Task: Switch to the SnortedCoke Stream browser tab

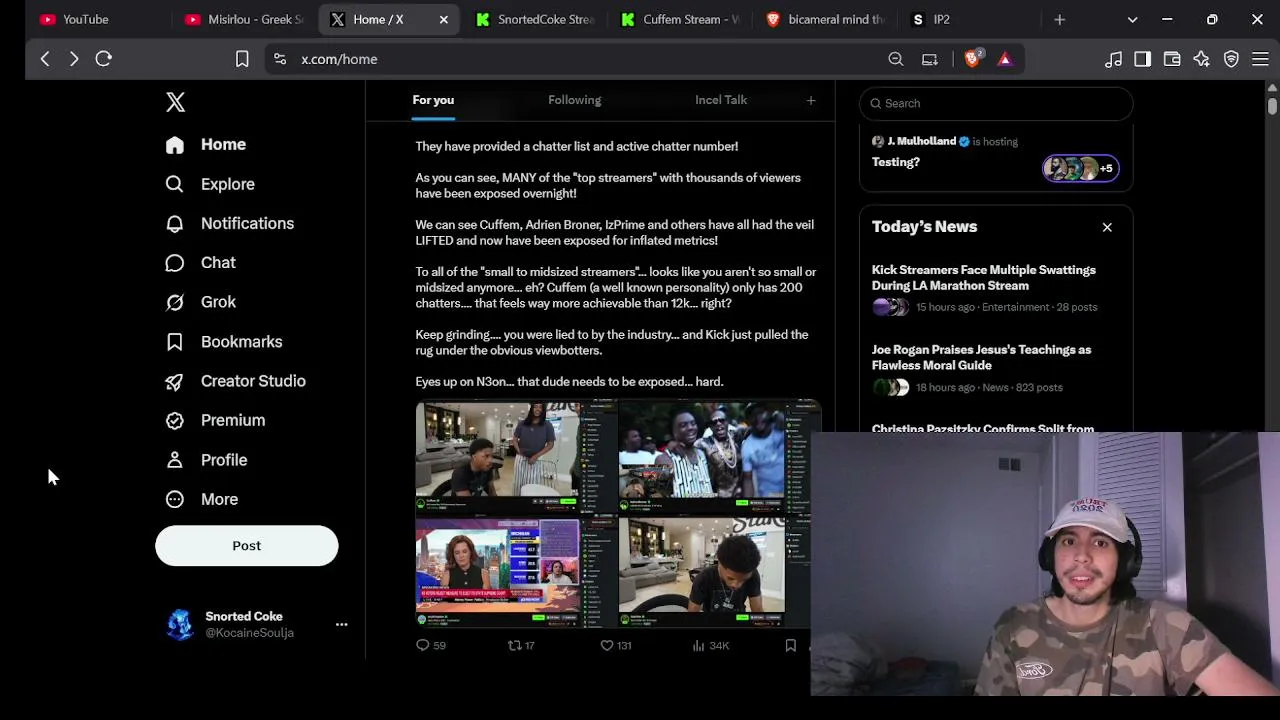Action: point(535,19)
